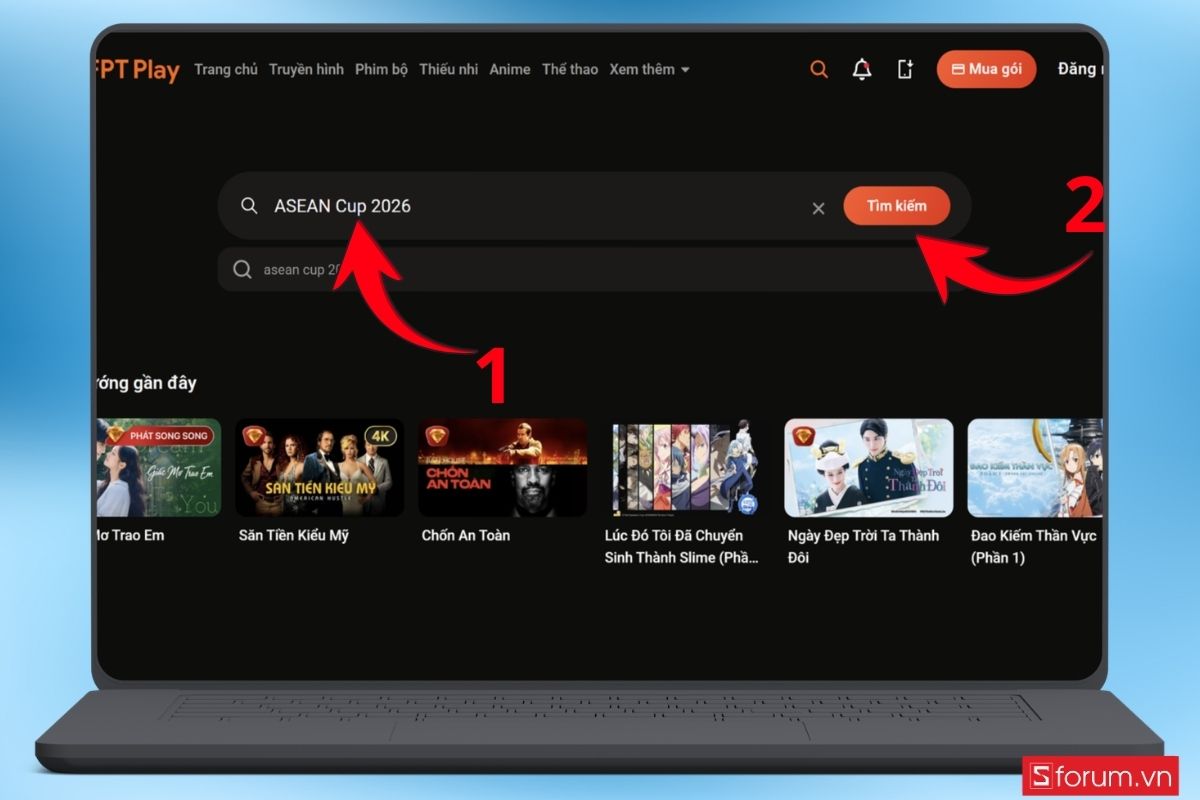Clear search text with the X icon
This screenshot has width=1200, height=800.
818,208
